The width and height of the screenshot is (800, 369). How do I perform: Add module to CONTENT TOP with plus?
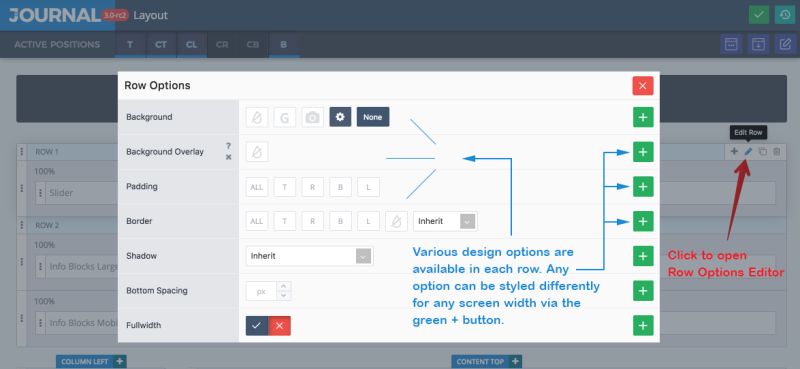pos(515,361)
